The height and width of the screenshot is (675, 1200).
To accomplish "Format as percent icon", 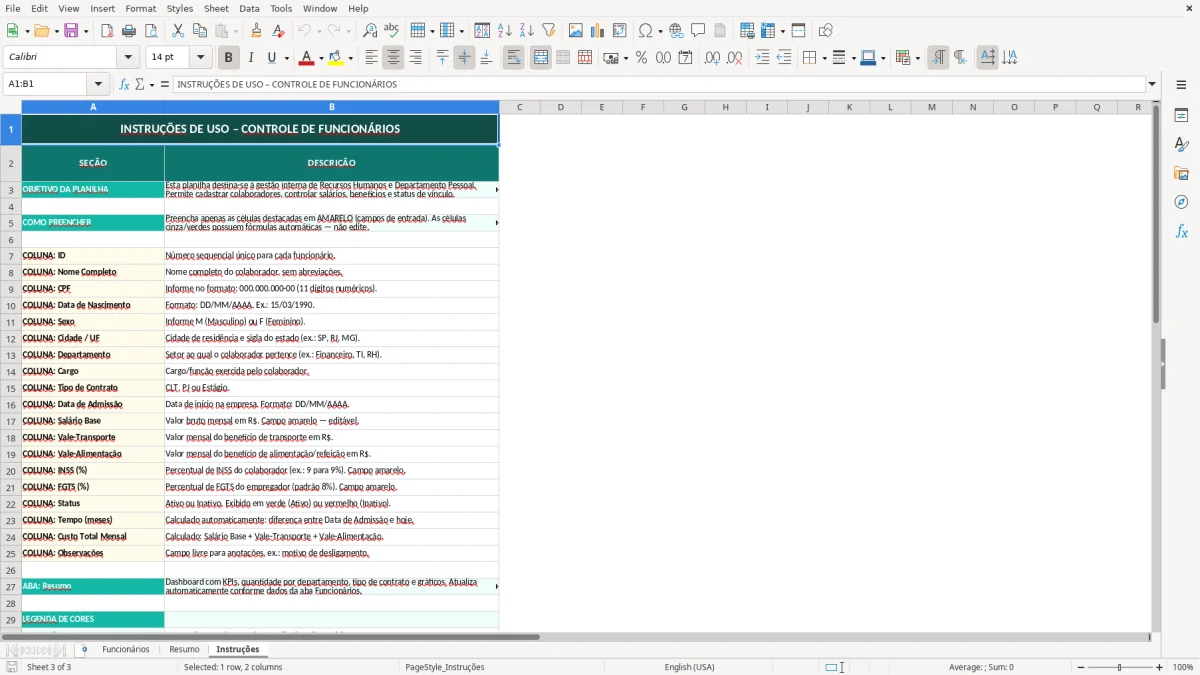I will click(641, 58).
